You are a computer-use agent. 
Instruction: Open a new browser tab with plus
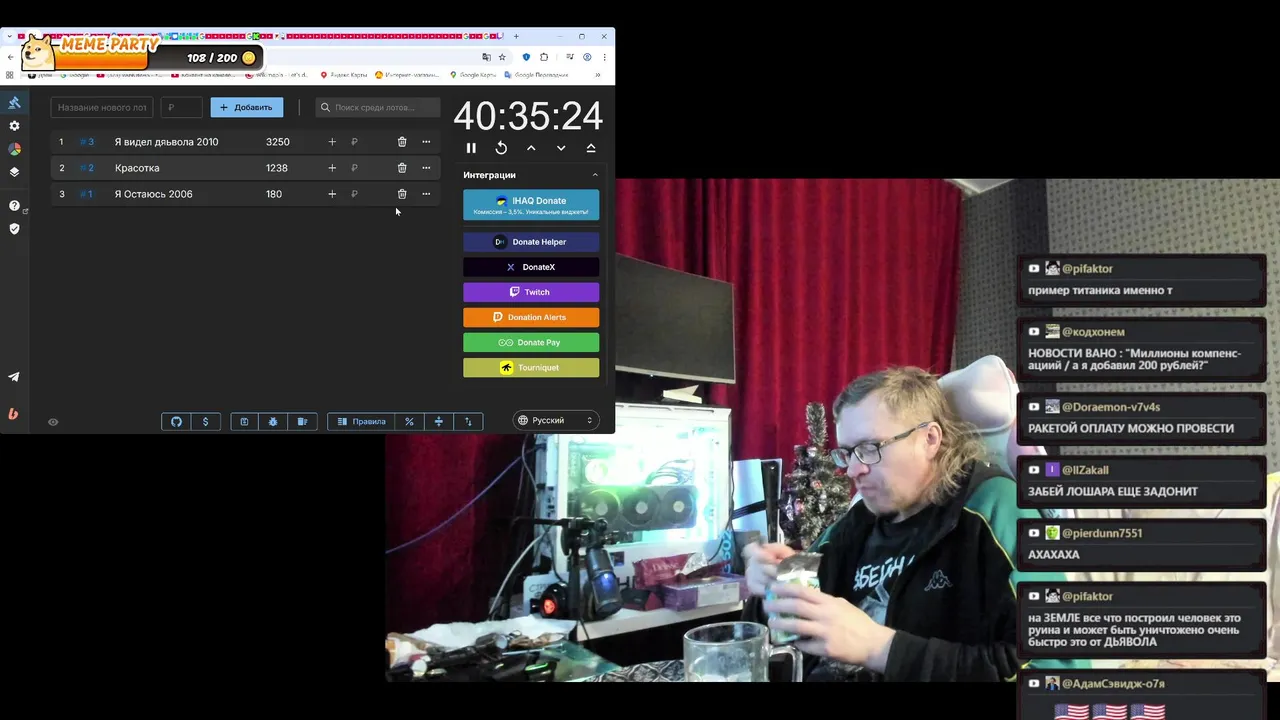[x=516, y=36]
